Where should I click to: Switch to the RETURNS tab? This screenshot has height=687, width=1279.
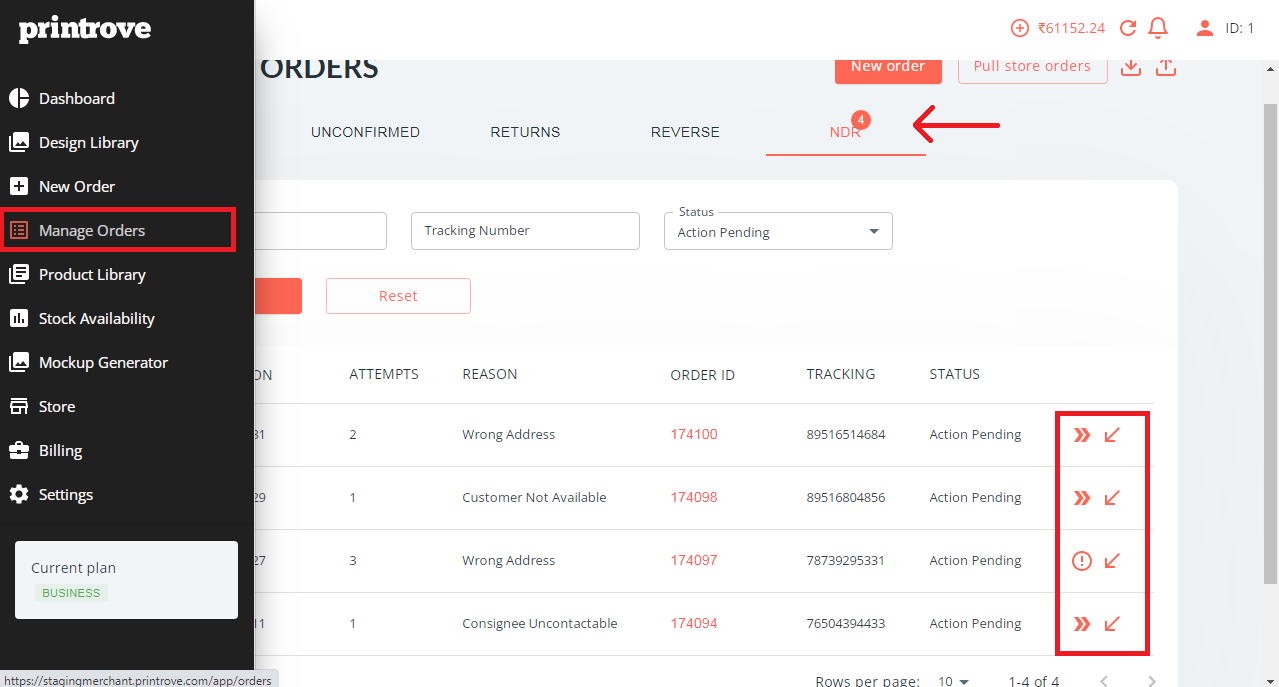tap(525, 132)
